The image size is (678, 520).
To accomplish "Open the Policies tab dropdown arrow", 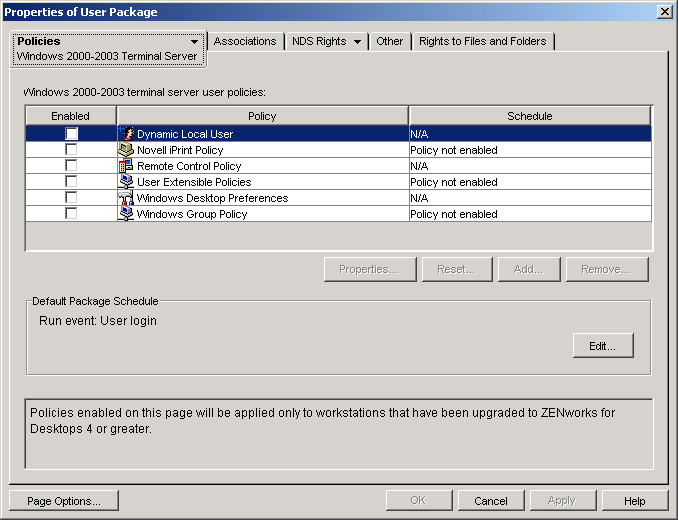I will pos(194,42).
